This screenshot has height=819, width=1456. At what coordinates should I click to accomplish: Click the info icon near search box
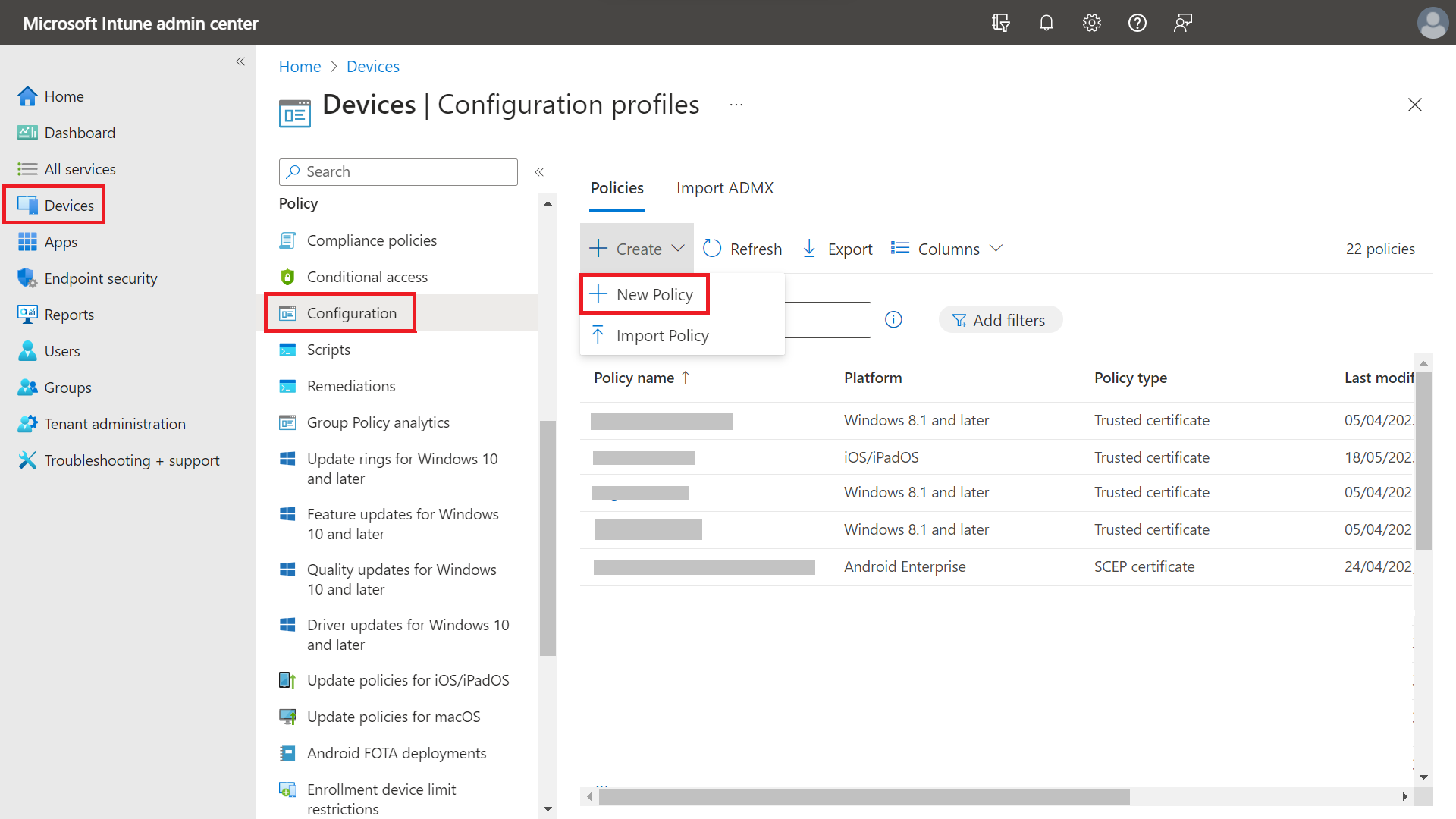893,319
